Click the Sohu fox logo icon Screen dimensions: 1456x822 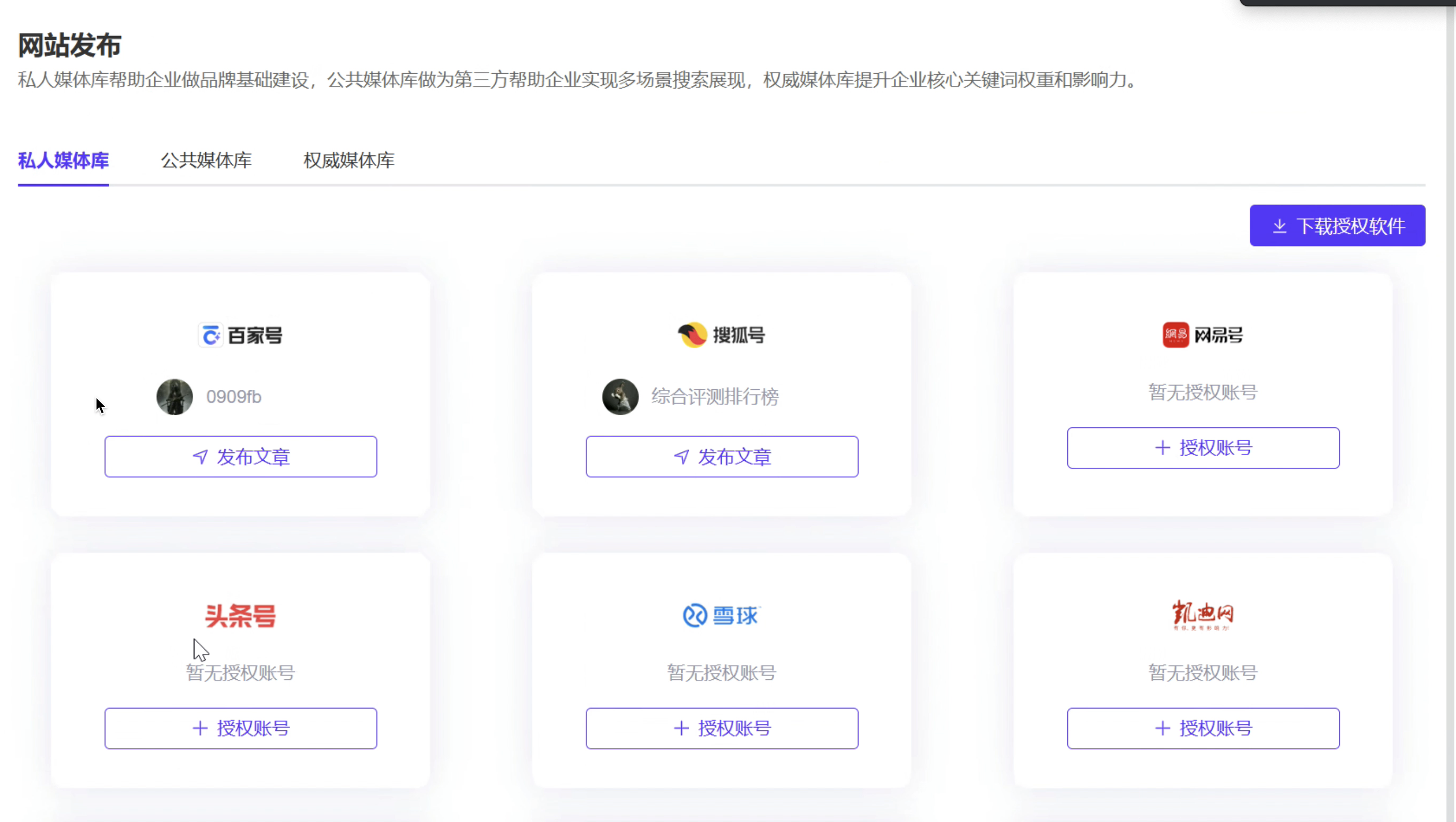click(692, 335)
